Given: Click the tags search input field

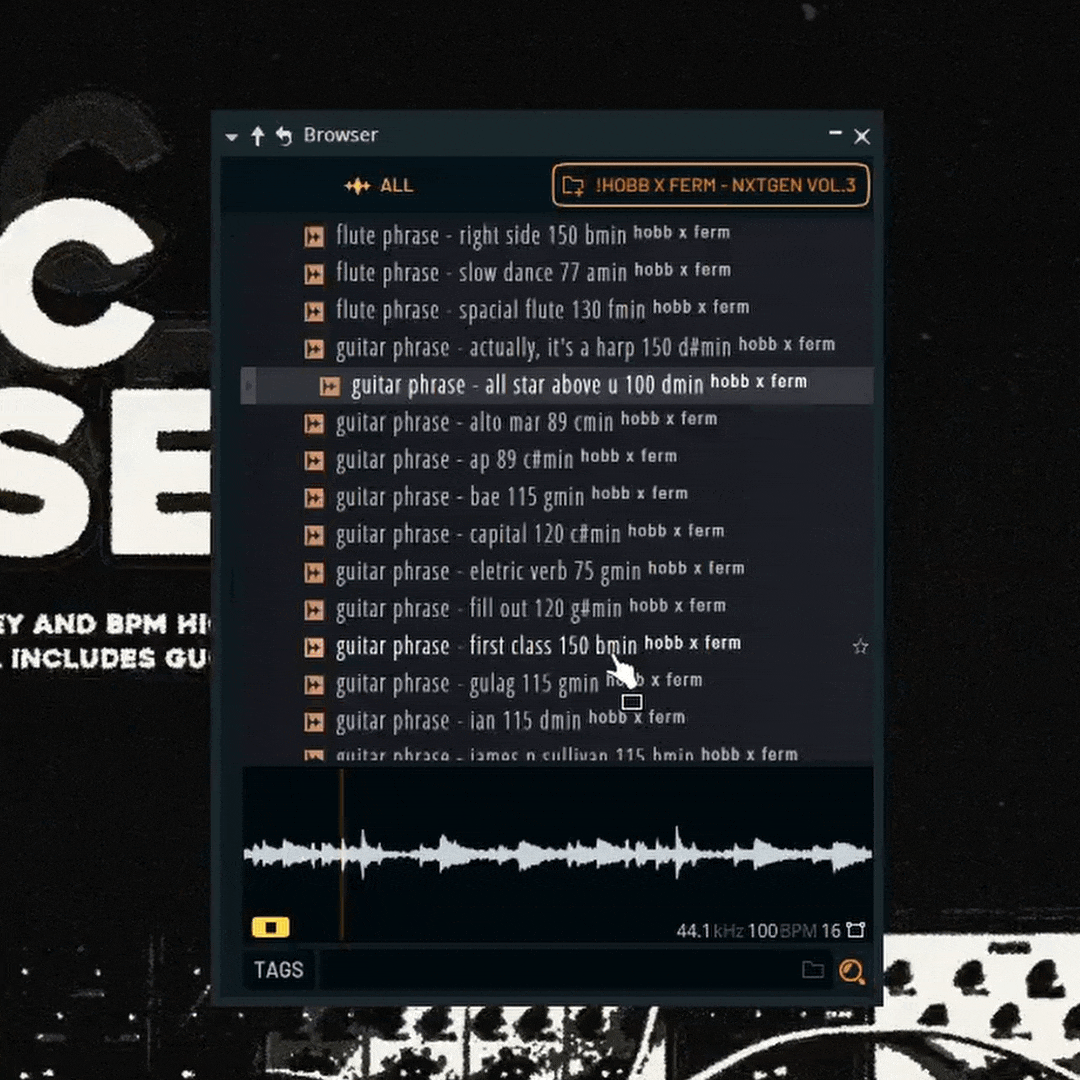Looking at the screenshot, I should click(x=555, y=970).
